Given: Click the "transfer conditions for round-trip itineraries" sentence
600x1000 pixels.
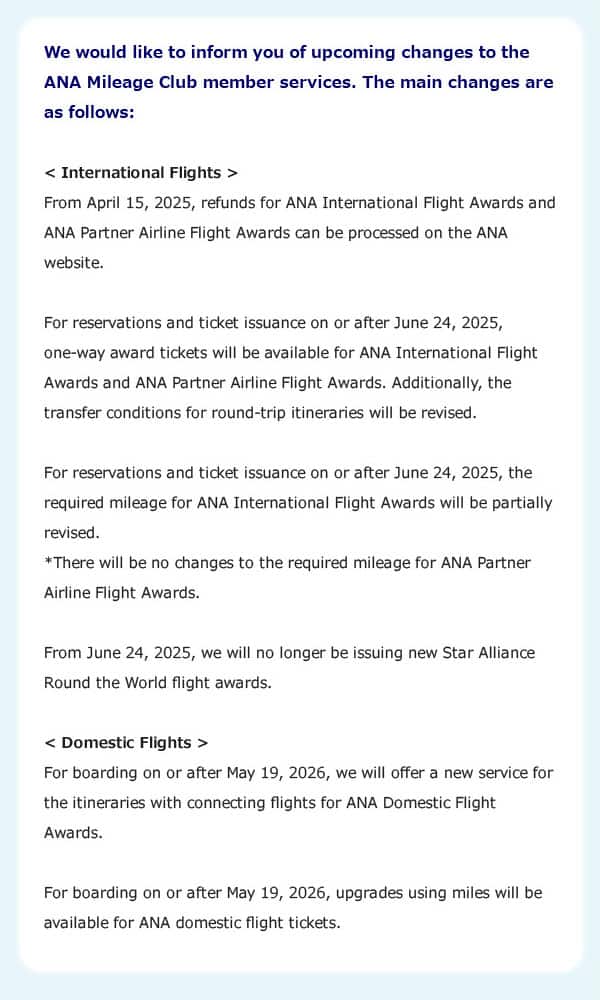Looking at the screenshot, I should pos(260,412).
